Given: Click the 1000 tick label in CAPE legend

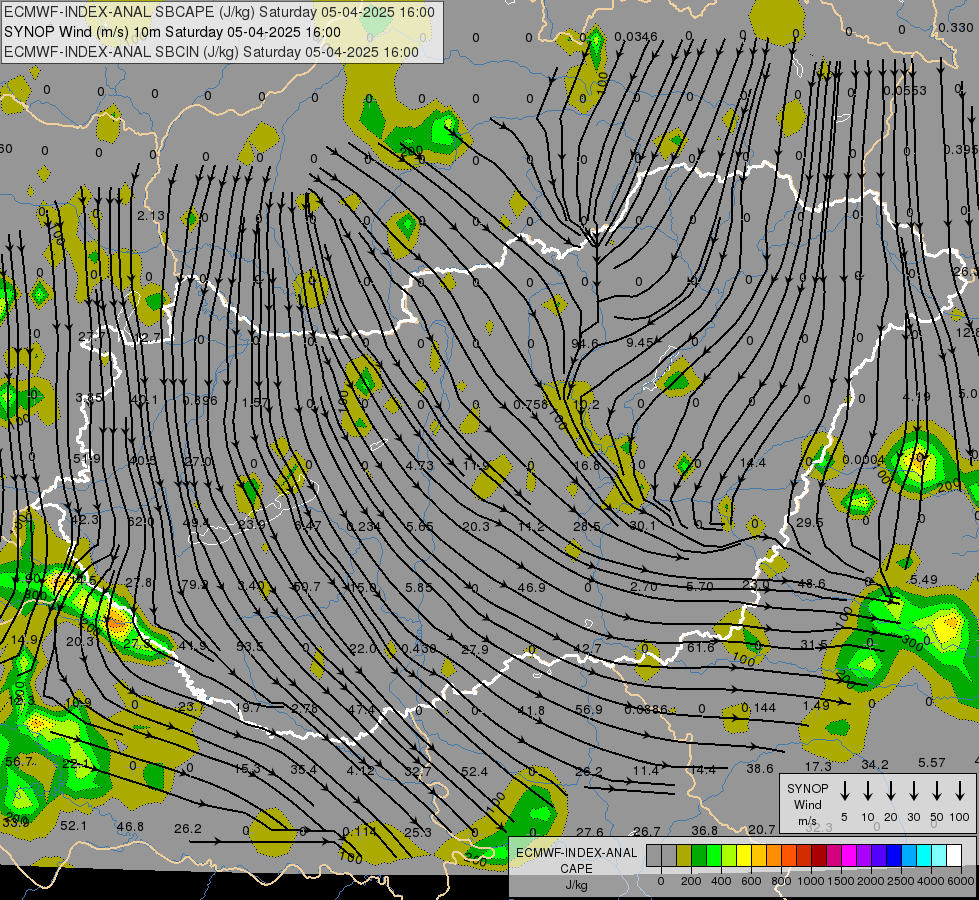Looking at the screenshot, I should coord(810,881).
